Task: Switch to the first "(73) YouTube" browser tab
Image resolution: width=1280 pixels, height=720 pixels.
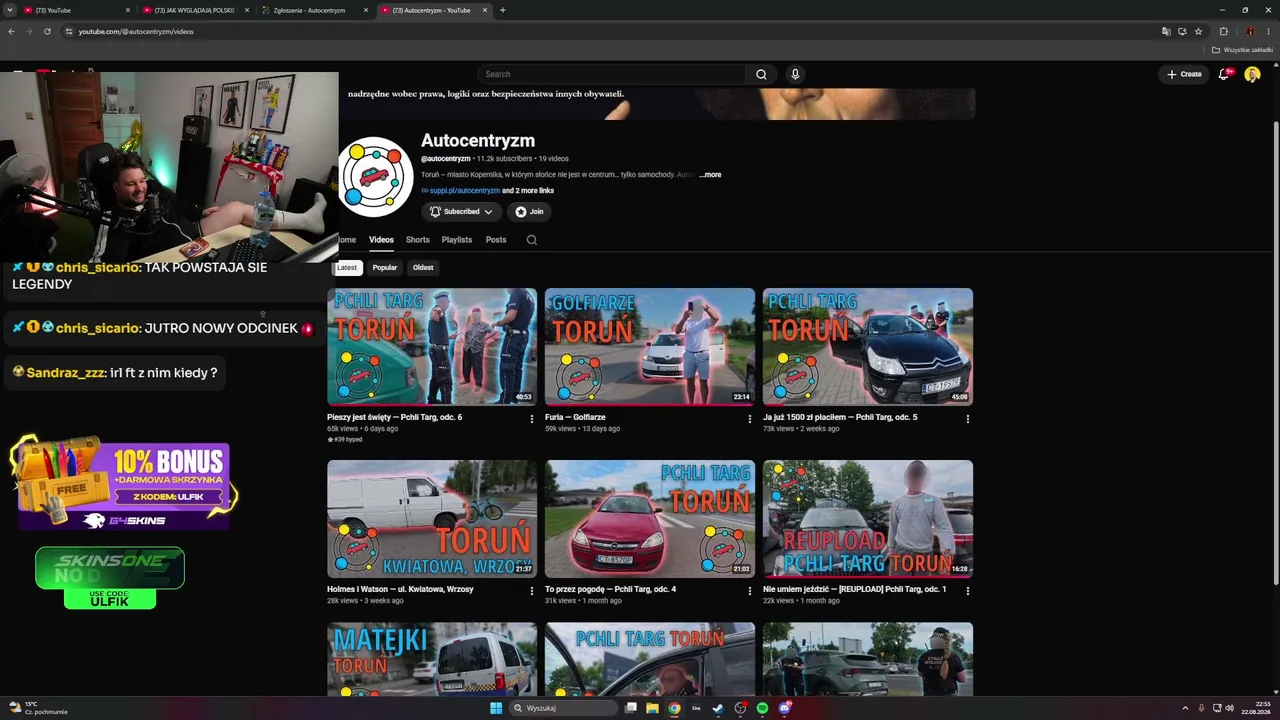Action: [76, 10]
